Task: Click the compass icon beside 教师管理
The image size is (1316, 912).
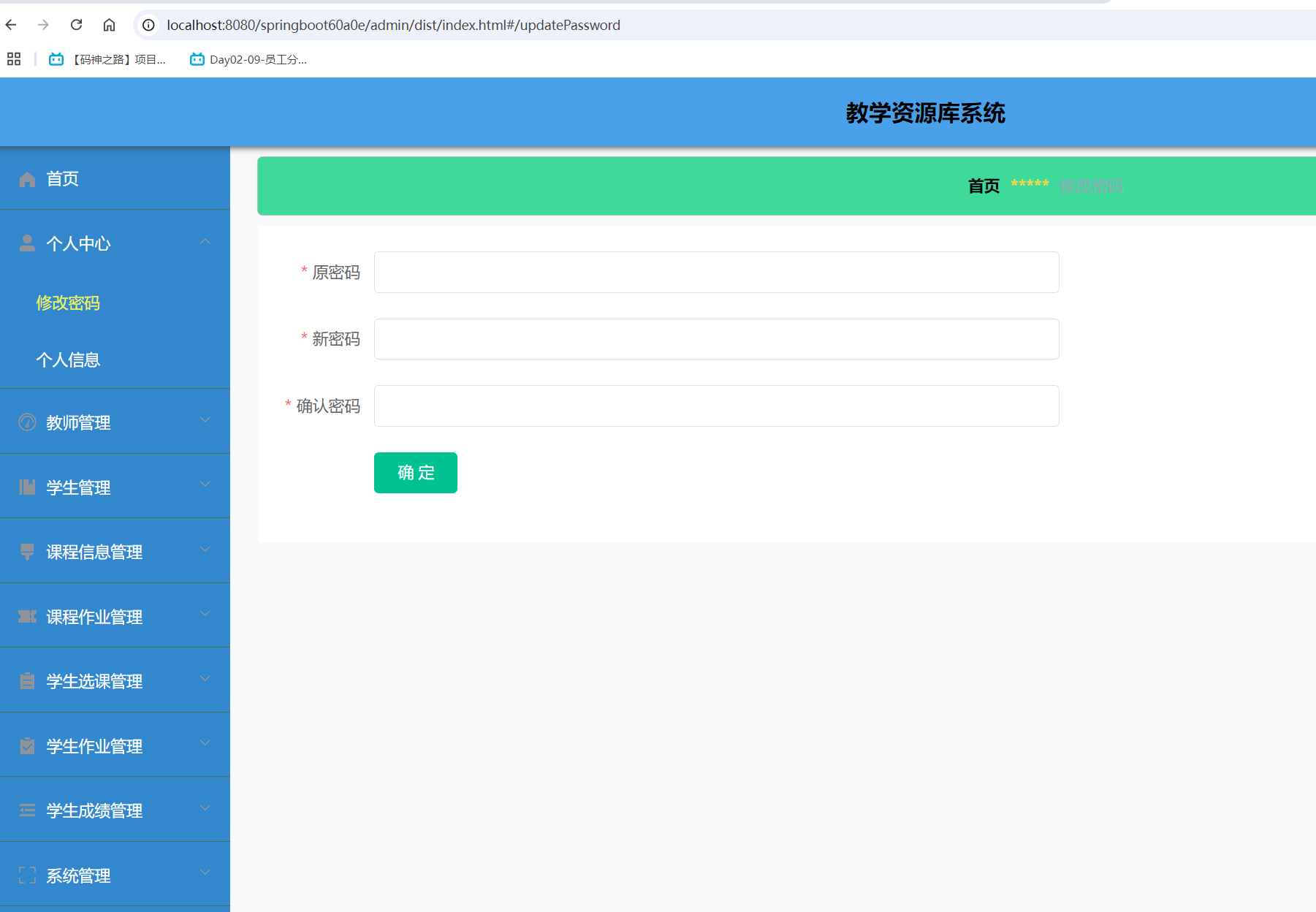Action: [x=27, y=422]
